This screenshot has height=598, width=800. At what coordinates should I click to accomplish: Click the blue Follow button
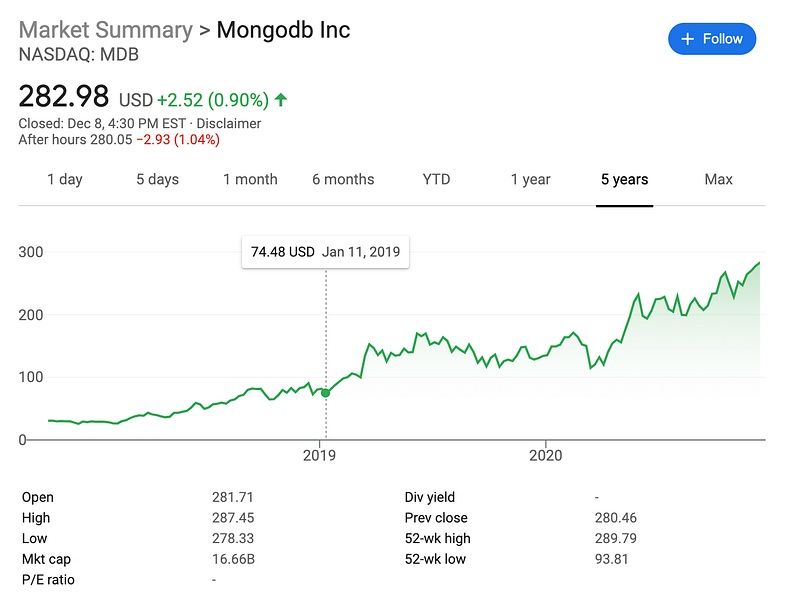pos(712,39)
